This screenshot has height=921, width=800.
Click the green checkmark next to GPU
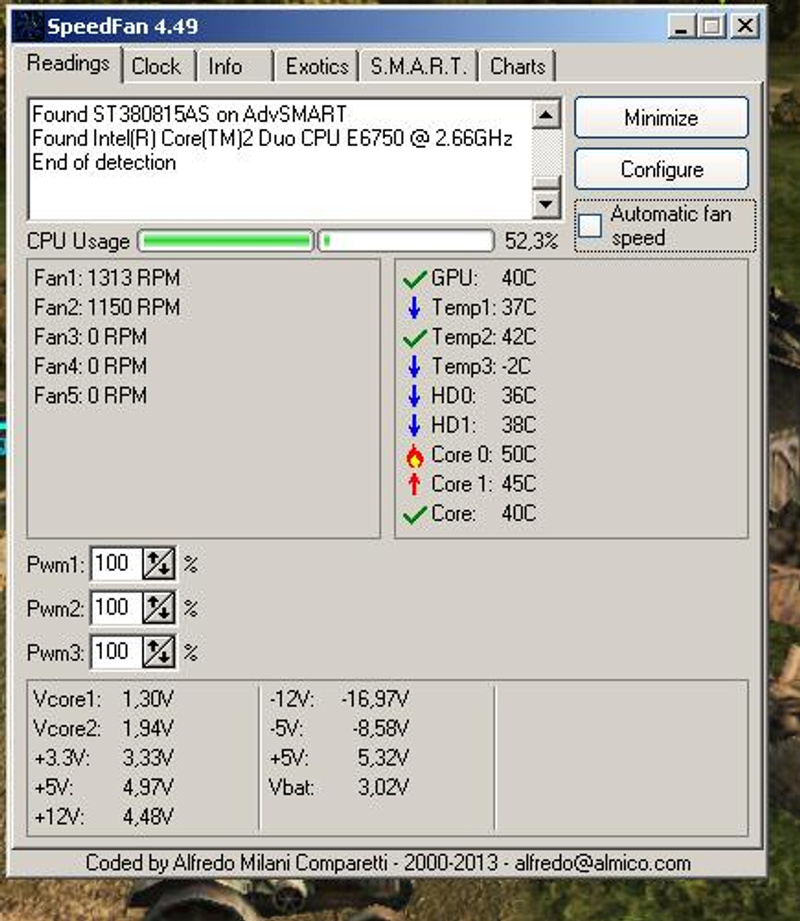(414, 279)
